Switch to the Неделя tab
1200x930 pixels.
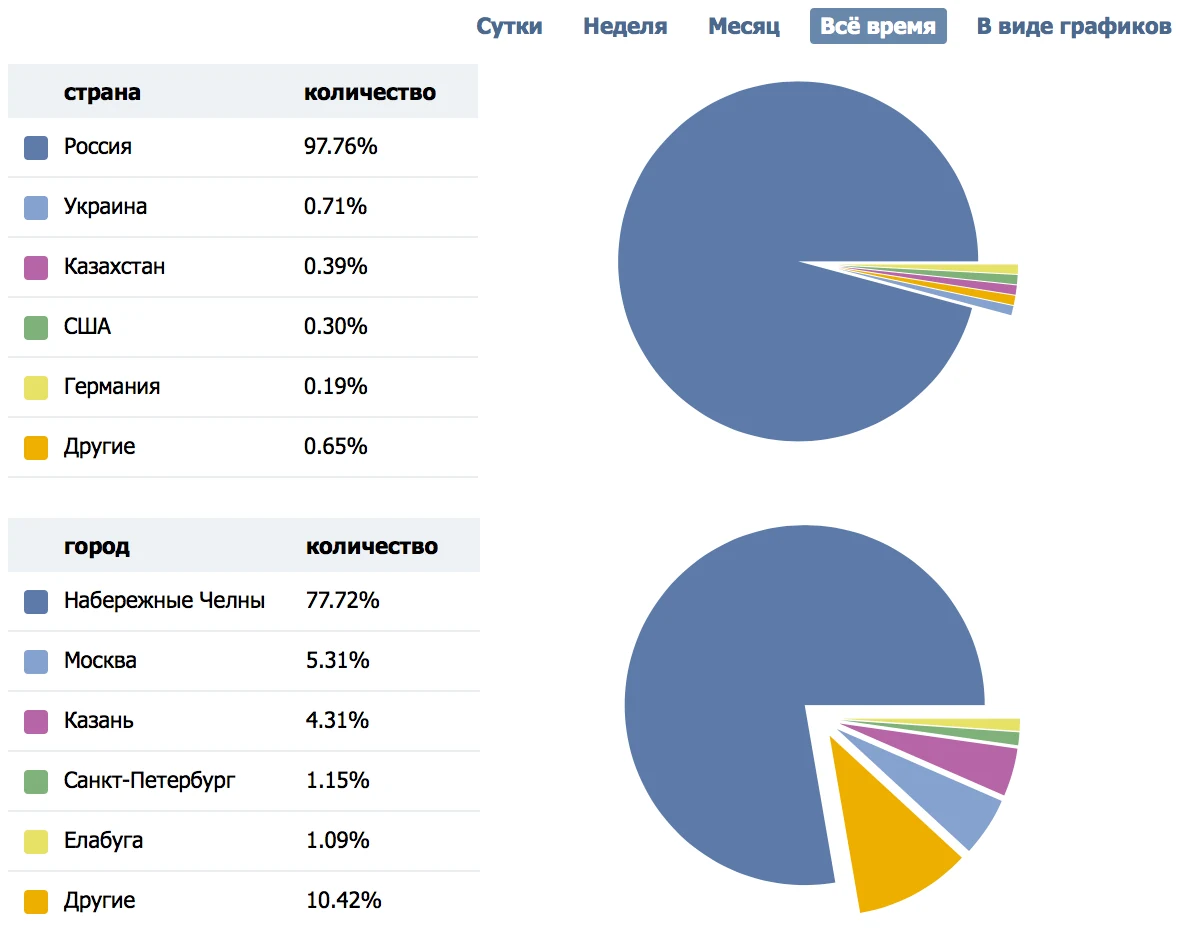tap(625, 26)
